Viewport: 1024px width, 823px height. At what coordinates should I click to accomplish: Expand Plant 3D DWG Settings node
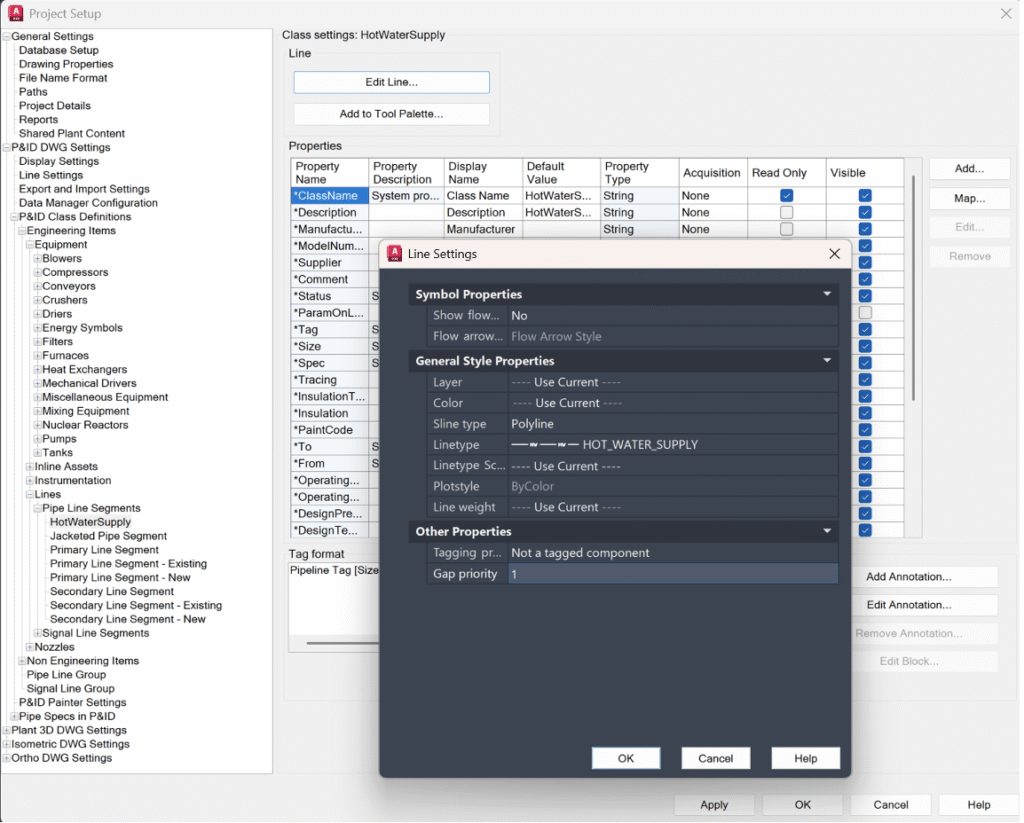click(x=7, y=730)
